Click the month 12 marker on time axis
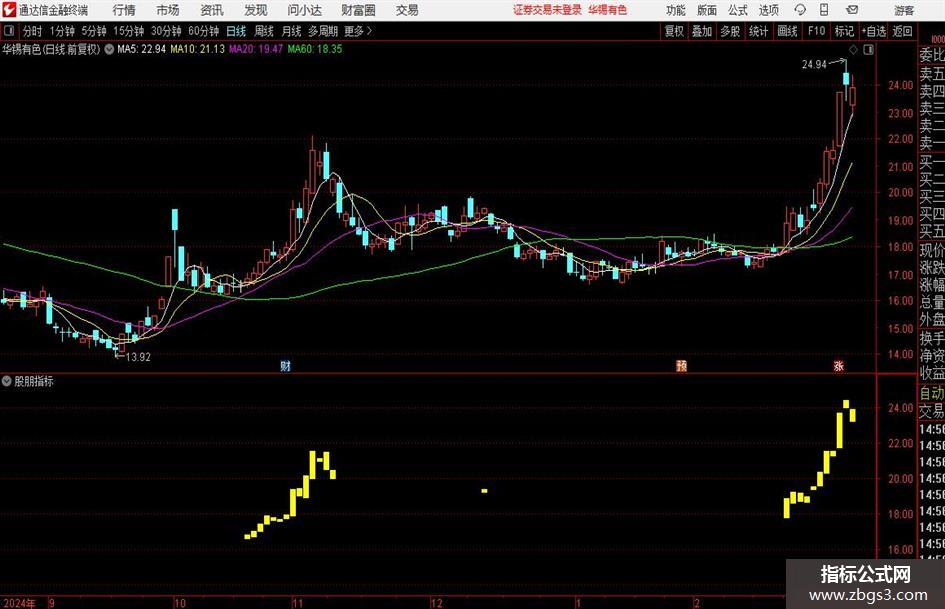The height and width of the screenshot is (609, 945). click(437, 603)
